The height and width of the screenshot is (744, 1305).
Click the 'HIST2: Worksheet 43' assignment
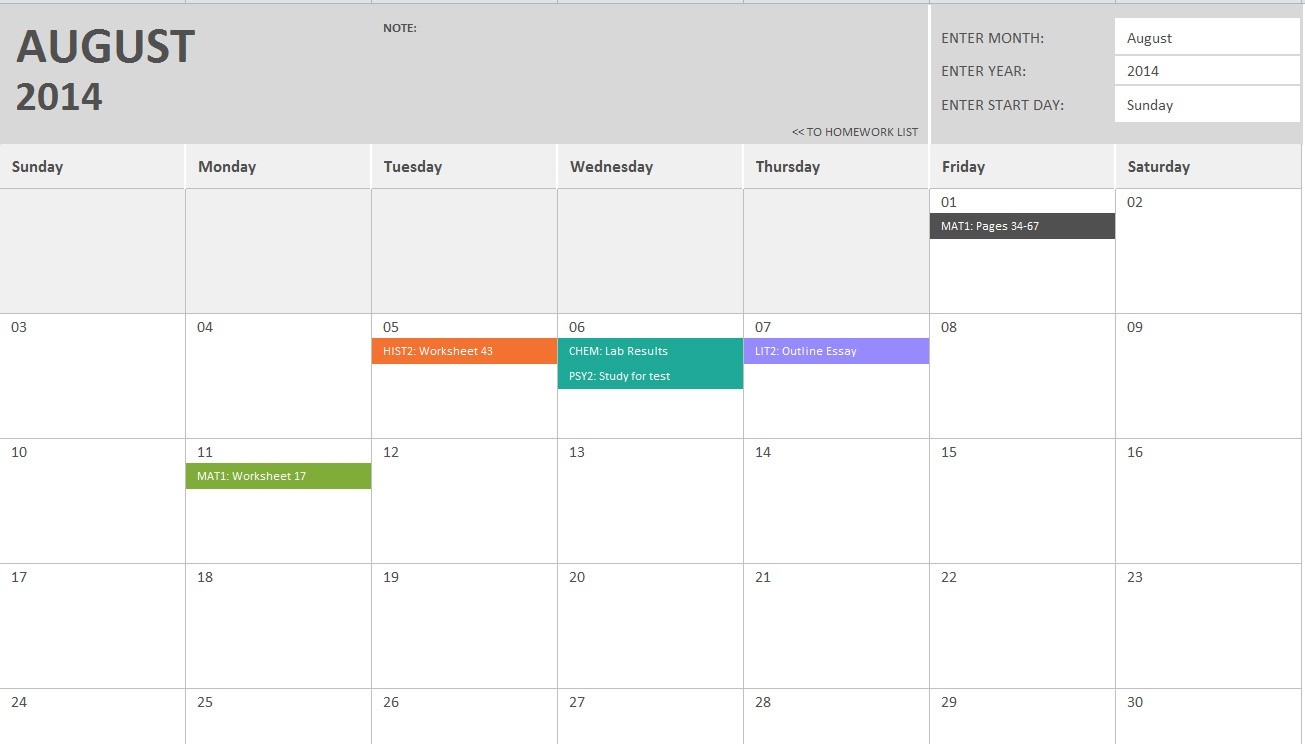(464, 351)
